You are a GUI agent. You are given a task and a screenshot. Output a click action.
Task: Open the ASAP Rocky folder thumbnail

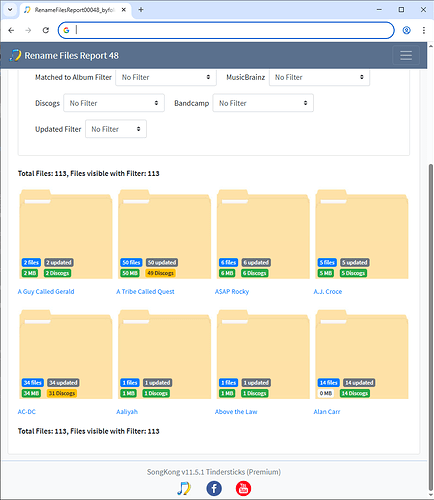[263, 234]
